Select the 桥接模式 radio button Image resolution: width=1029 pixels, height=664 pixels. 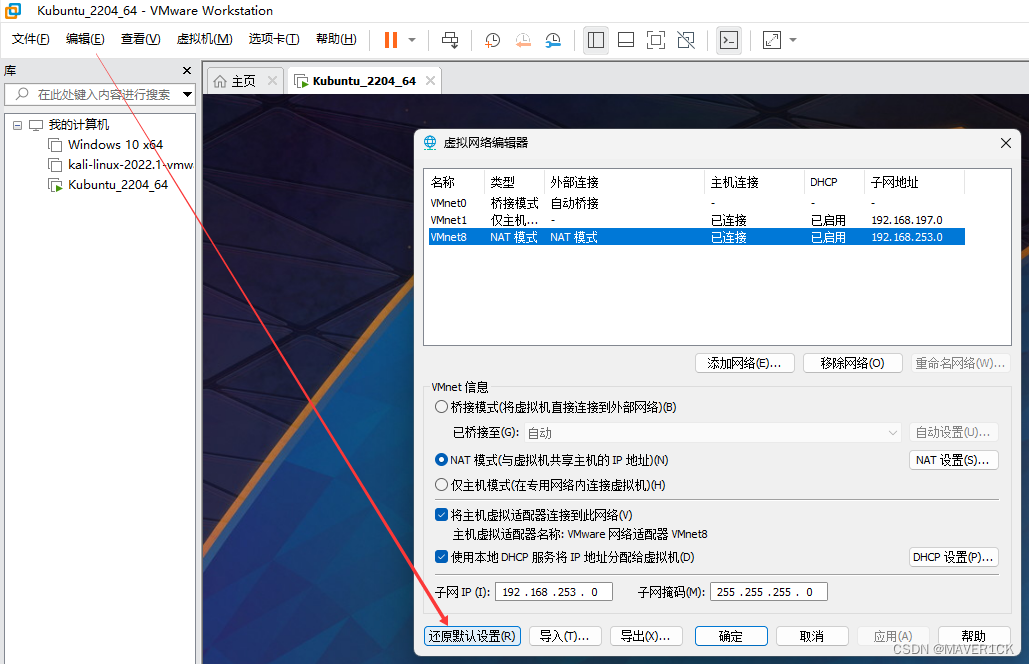pyautogui.click(x=441, y=406)
